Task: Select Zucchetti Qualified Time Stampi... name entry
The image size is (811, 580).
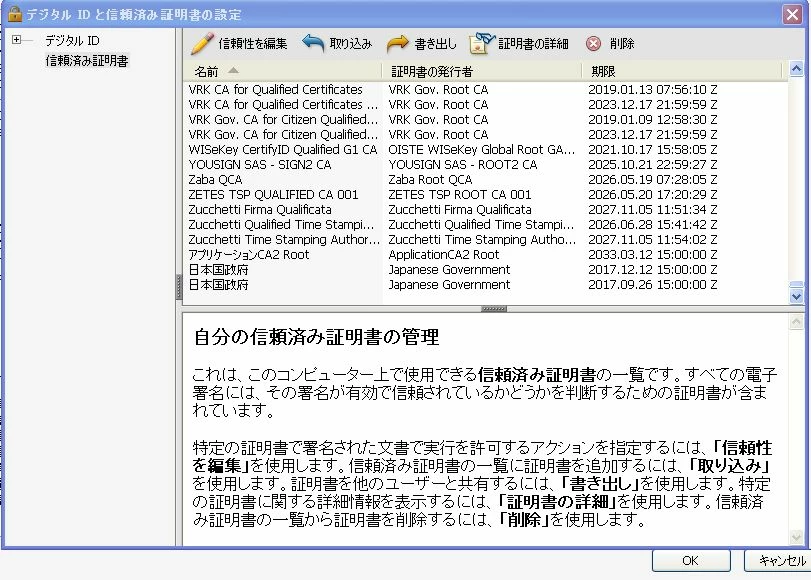Action: click(281, 225)
